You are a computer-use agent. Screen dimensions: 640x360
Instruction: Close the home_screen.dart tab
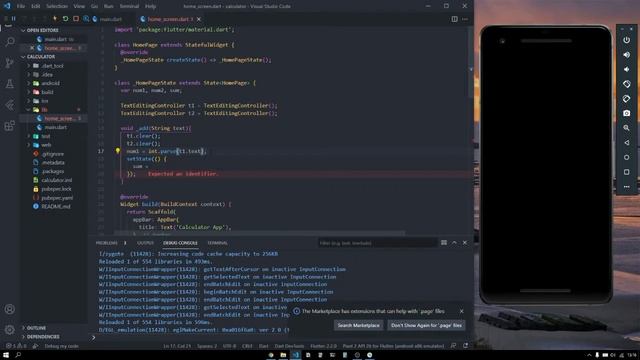199,19
